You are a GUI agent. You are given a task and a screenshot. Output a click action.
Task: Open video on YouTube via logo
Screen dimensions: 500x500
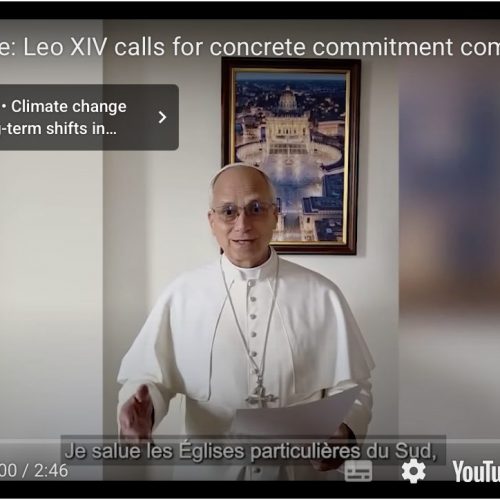[476, 471]
